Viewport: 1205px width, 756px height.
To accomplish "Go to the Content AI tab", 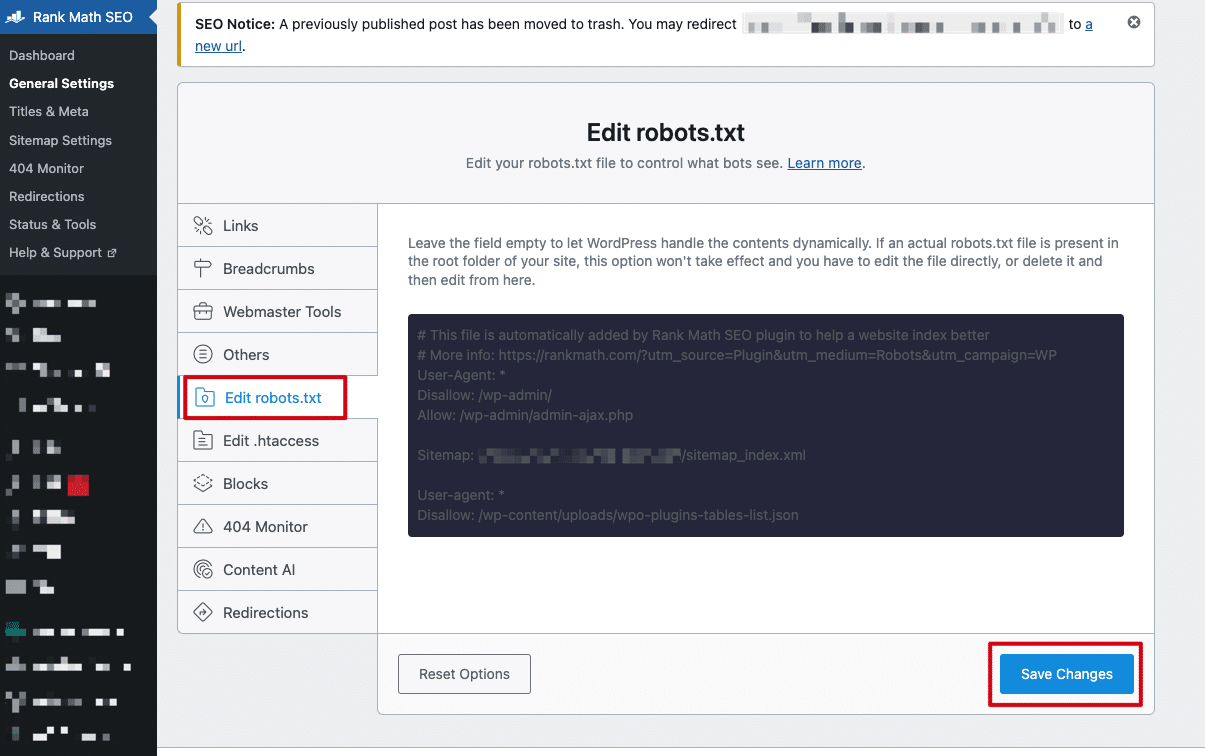I will pos(278,570).
